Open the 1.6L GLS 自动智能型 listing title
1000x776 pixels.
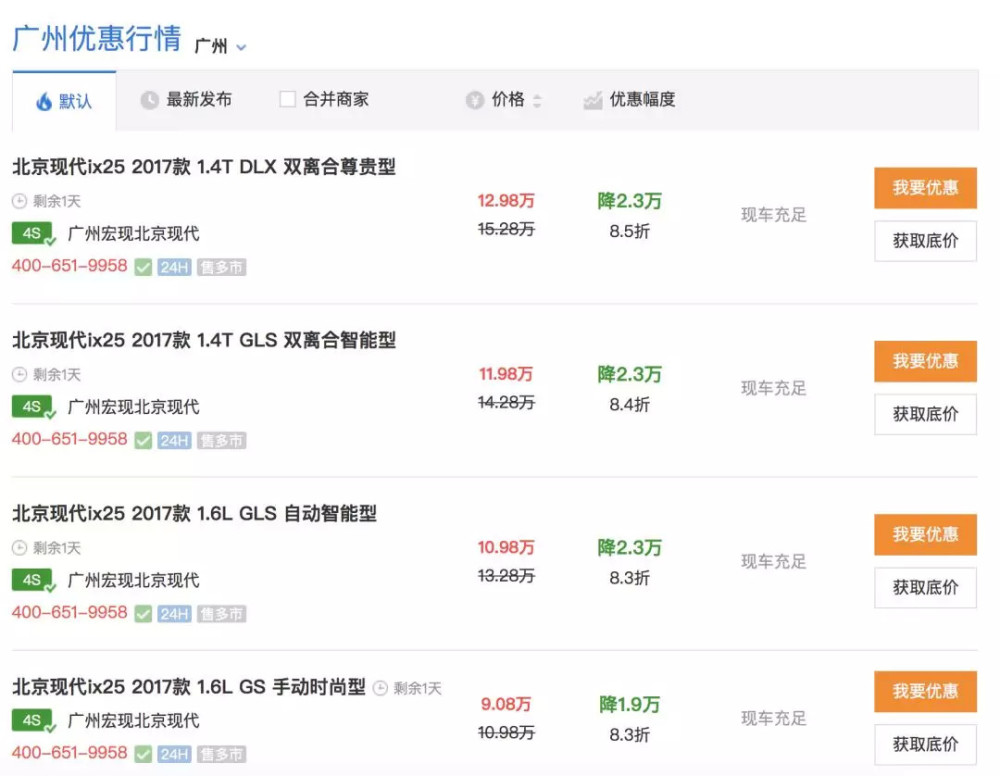click(x=195, y=514)
